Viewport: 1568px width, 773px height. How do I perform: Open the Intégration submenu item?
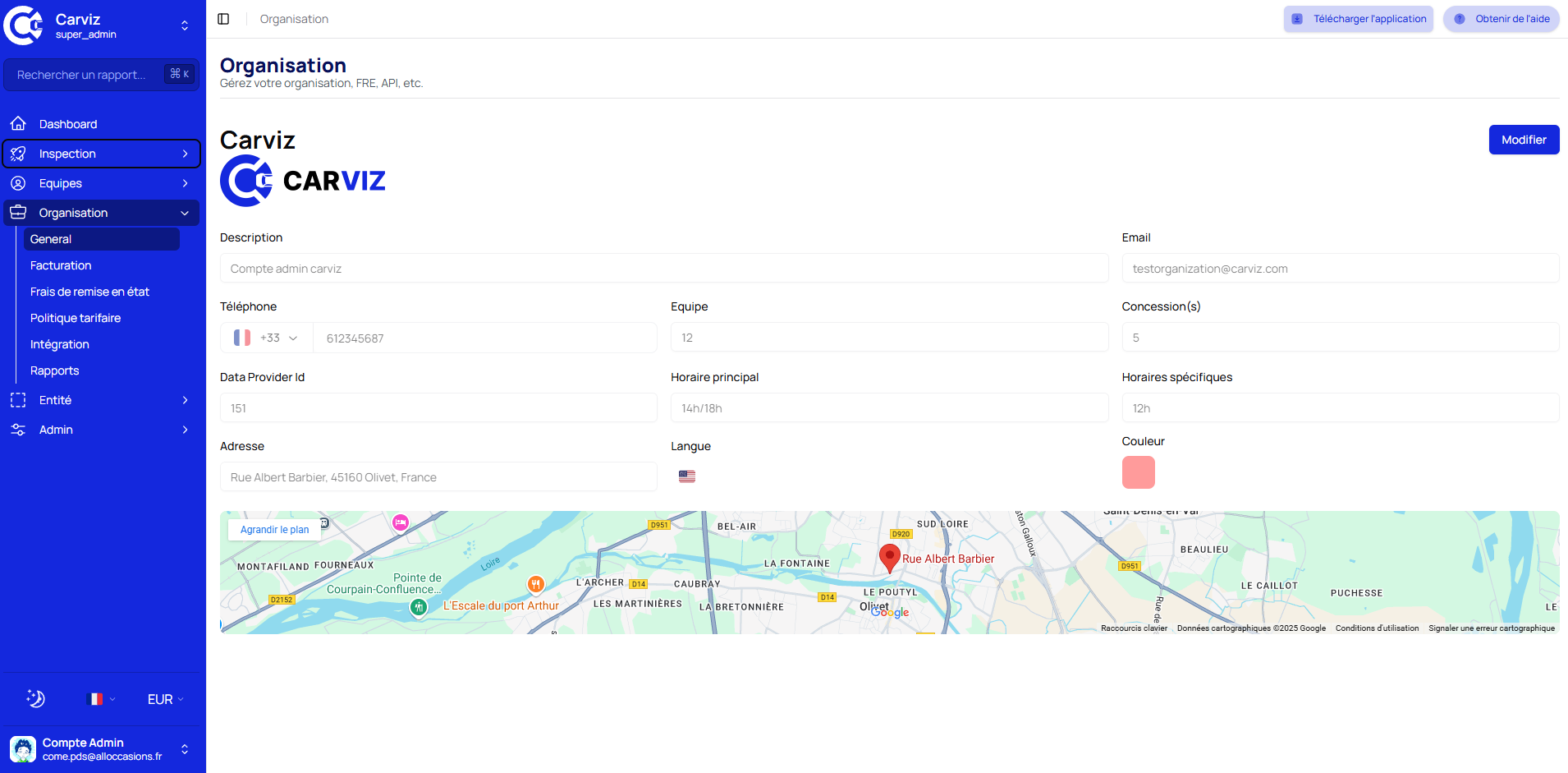[x=102, y=344]
